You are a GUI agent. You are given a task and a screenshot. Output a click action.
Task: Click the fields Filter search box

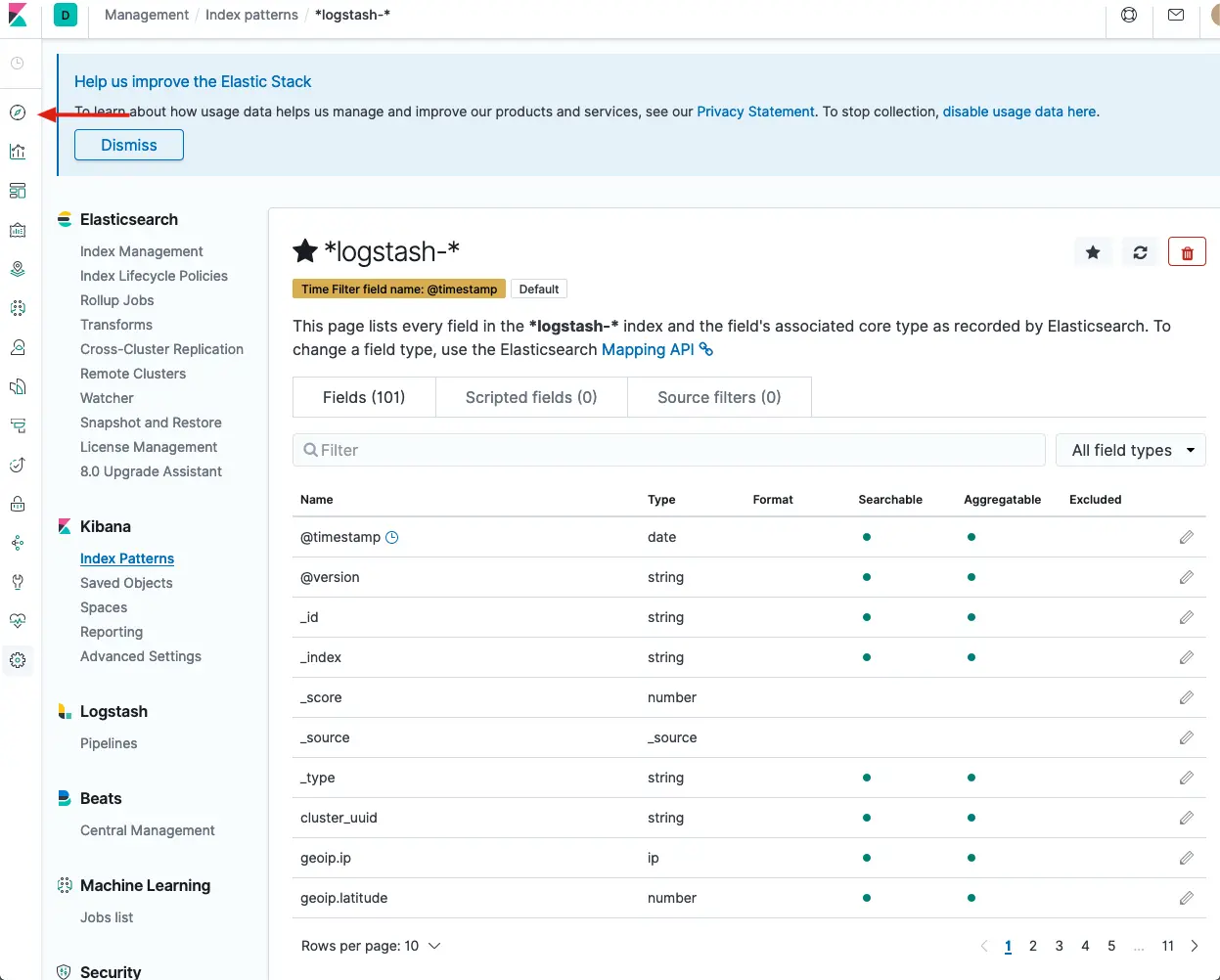pyautogui.click(x=669, y=450)
